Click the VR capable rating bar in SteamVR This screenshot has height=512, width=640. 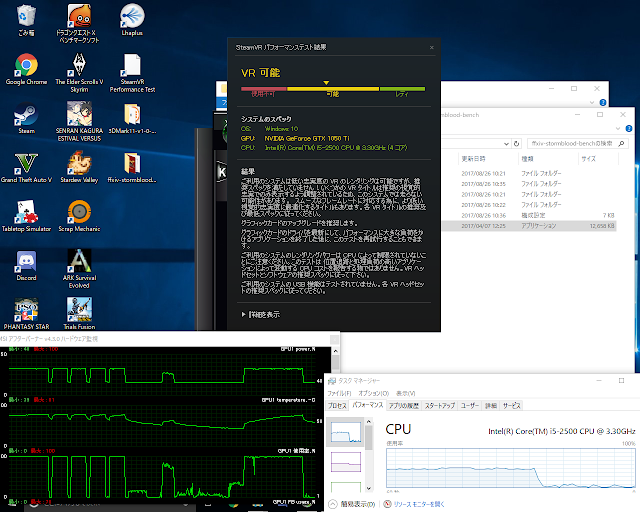click(x=333, y=89)
